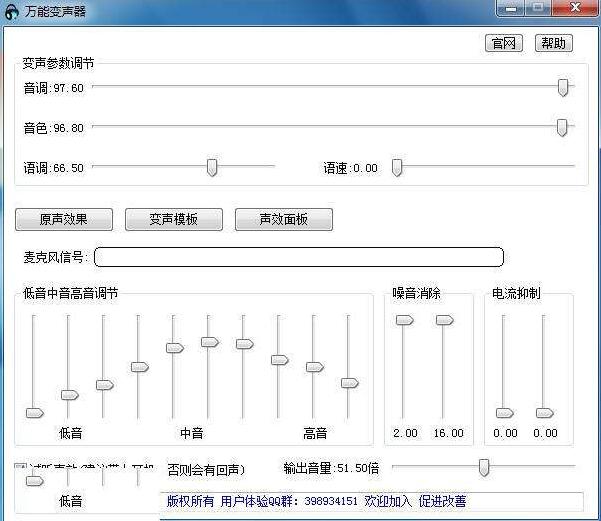Click the 语速:0.00 value label
Image resolution: width=601 pixels, height=521 pixels.
click(x=350, y=168)
